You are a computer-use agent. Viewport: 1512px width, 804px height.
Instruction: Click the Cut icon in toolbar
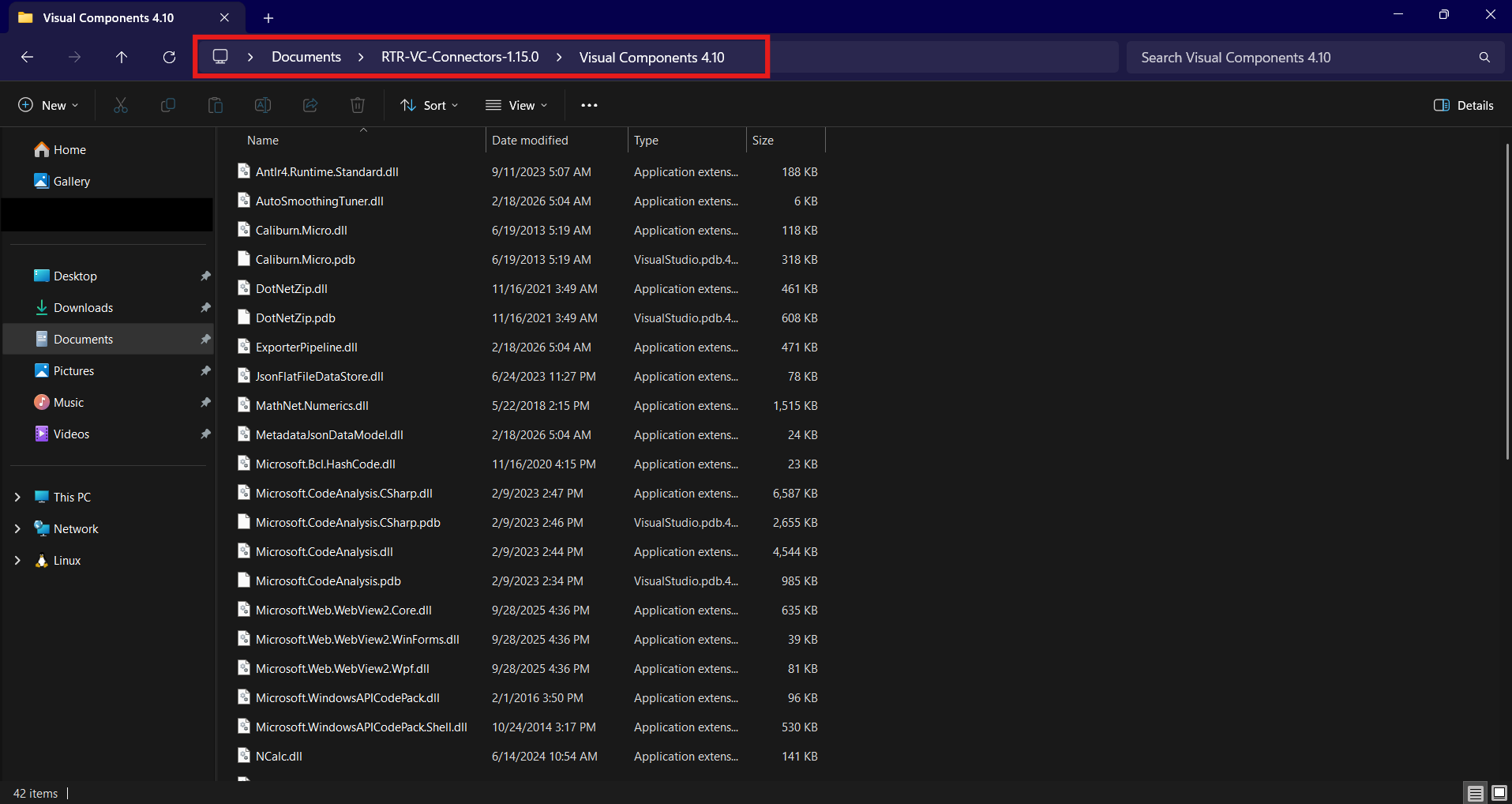[121, 105]
